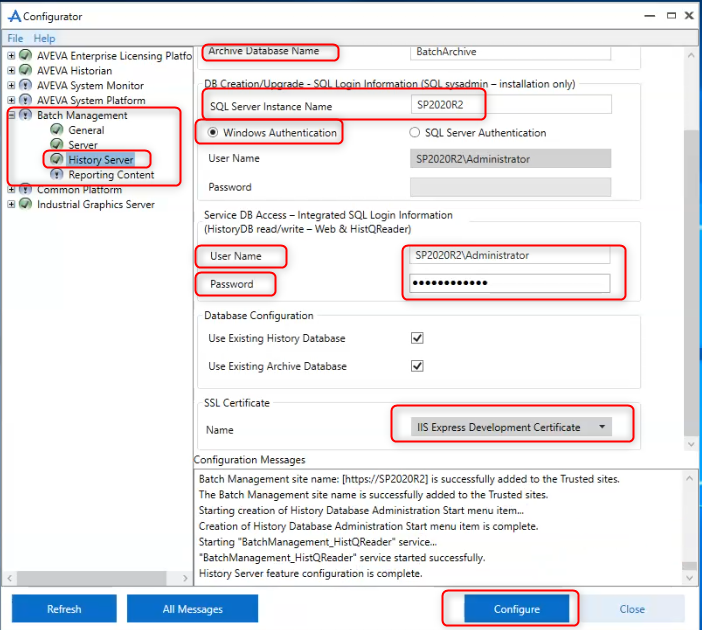This screenshot has height=630, width=702.
Task: Click tree panel scroll left arrow
Action: (x=9, y=578)
